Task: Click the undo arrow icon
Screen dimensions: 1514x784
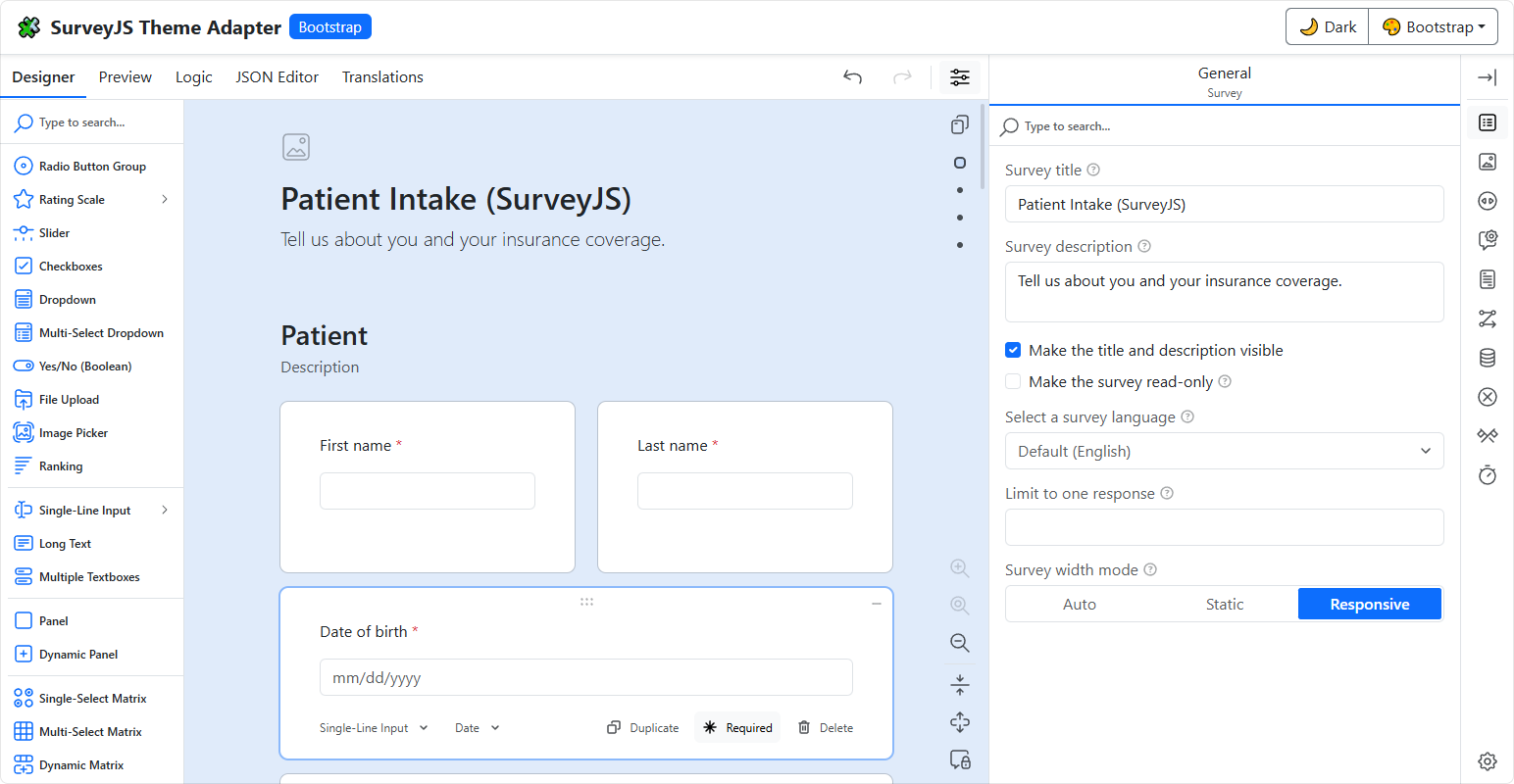Action: pyautogui.click(x=853, y=77)
